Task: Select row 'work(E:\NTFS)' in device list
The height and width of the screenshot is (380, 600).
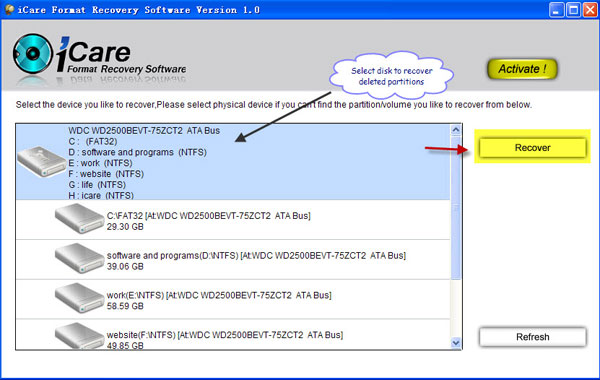Action: coord(233,300)
